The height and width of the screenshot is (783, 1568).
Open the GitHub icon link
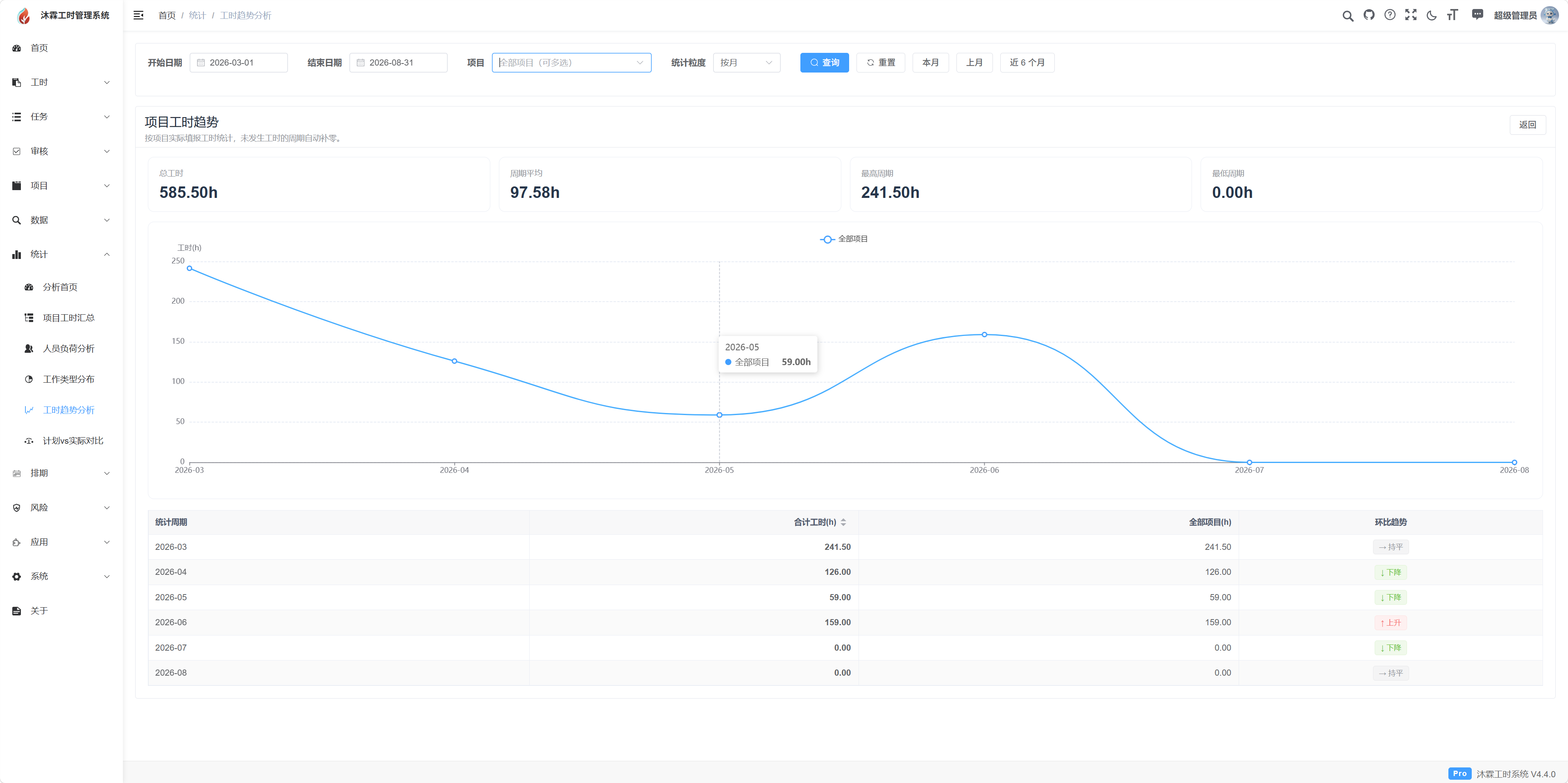coord(1369,15)
